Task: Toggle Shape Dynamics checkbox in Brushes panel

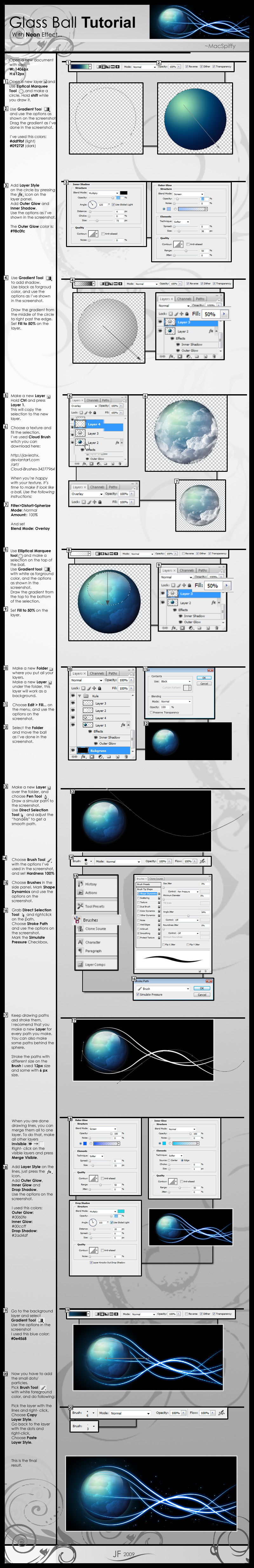Action: [x=139, y=894]
